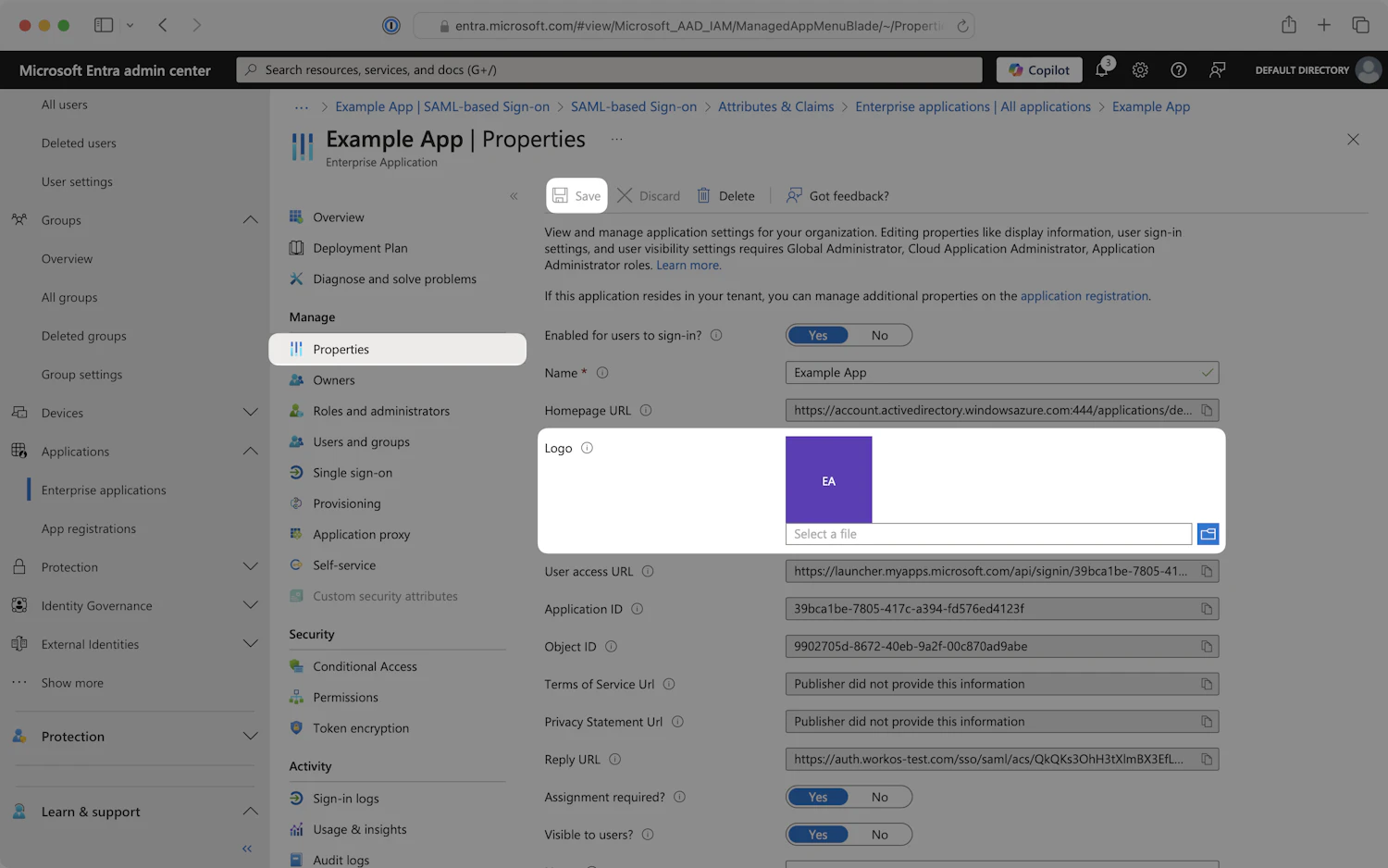Open Owners menu item

(333, 380)
